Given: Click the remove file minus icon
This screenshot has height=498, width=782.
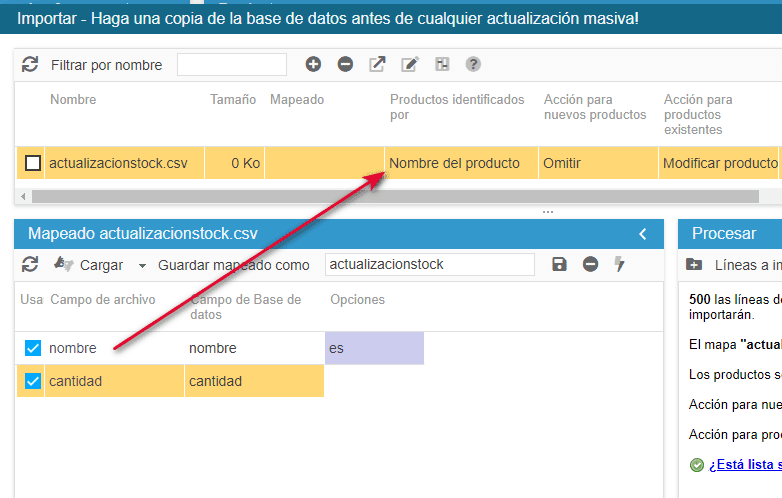Looking at the screenshot, I should coord(345,65).
